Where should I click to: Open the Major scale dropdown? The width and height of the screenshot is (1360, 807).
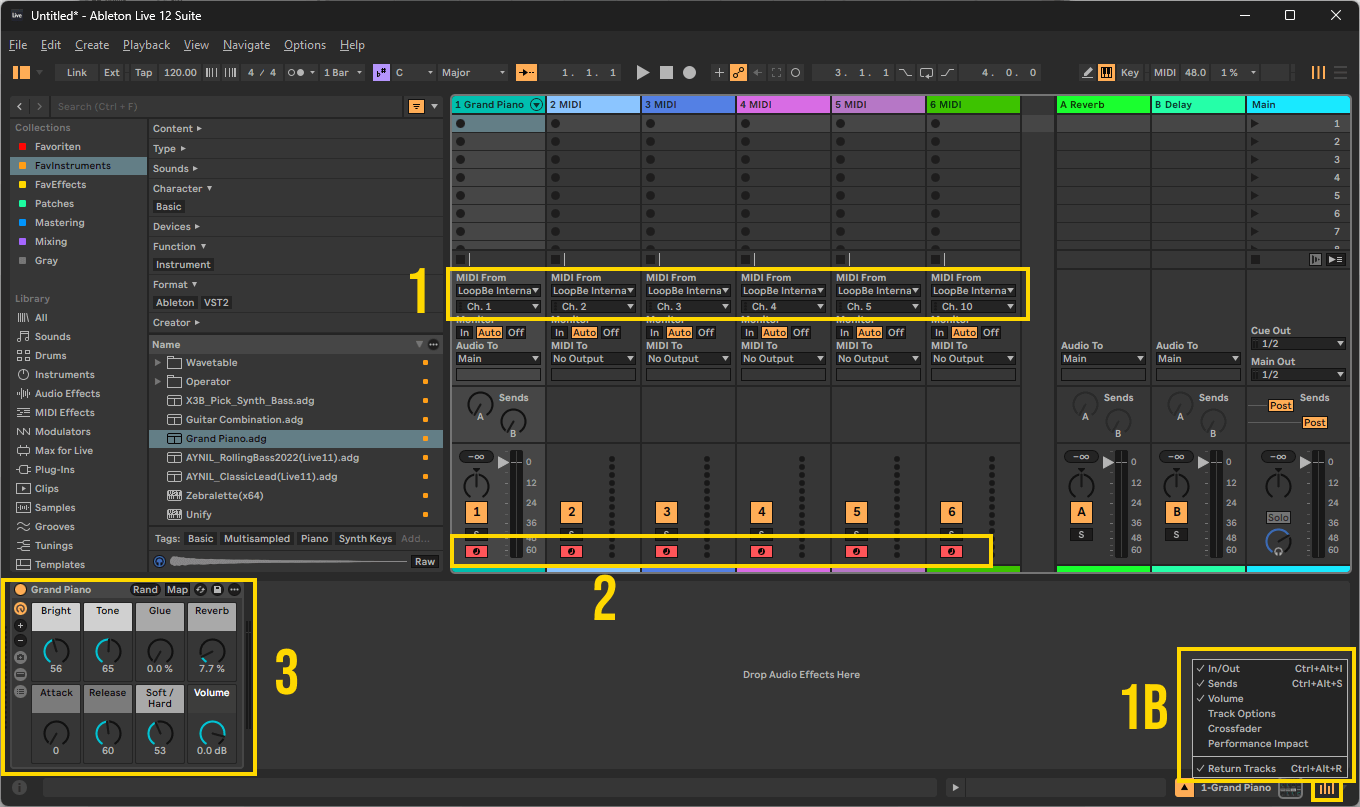pos(473,72)
